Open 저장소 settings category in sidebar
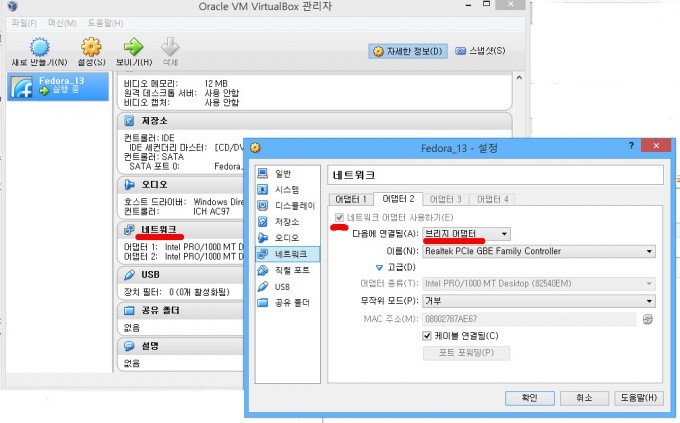The image size is (680, 423). coord(285,221)
